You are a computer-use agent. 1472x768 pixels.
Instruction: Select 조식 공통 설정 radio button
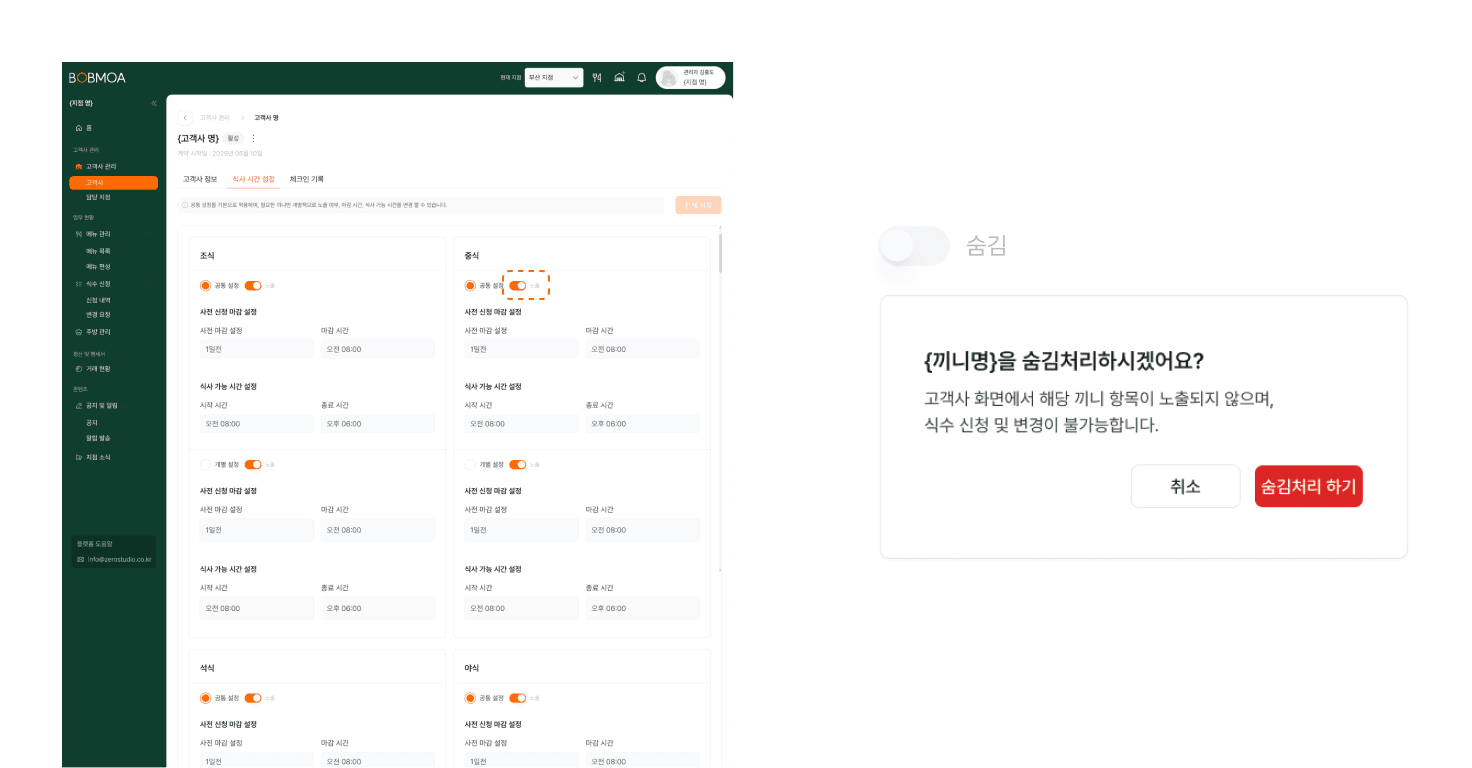pyautogui.click(x=206, y=286)
